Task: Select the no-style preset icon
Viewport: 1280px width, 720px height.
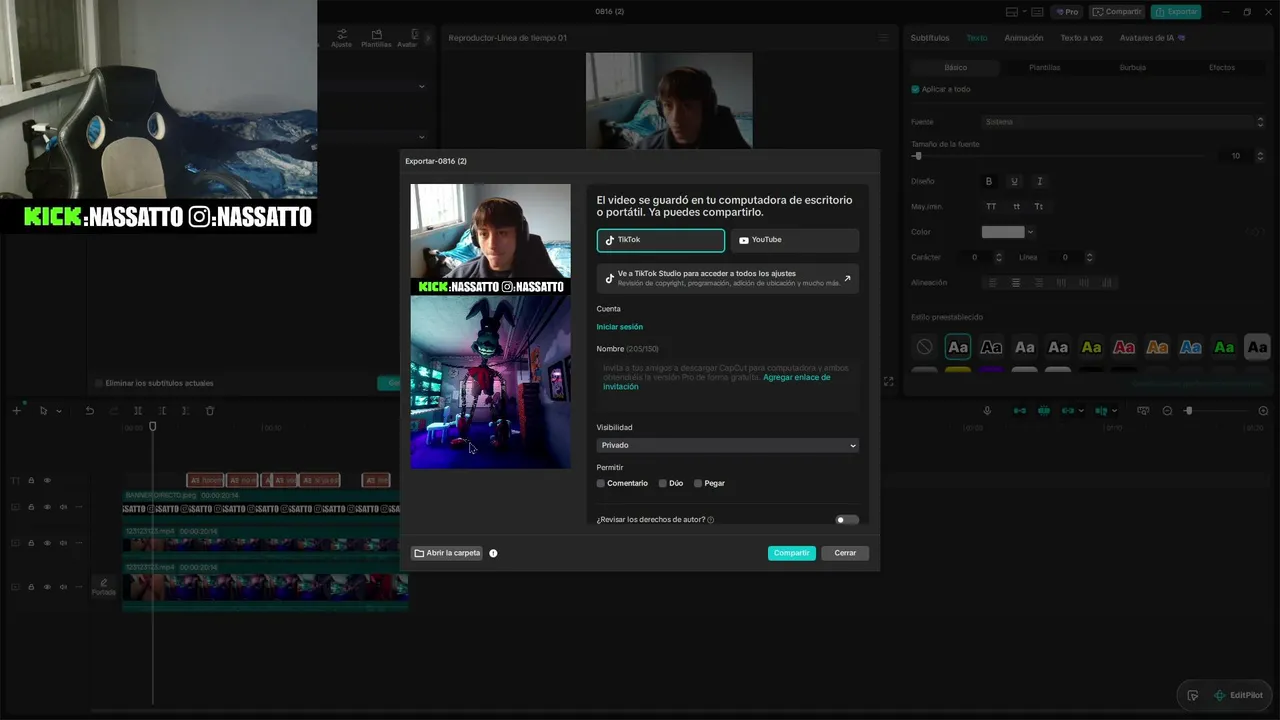Action: (924, 347)
